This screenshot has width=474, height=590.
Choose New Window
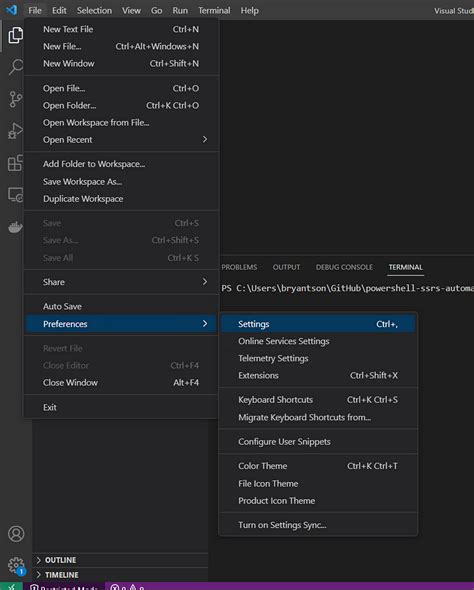click(122, 64)
